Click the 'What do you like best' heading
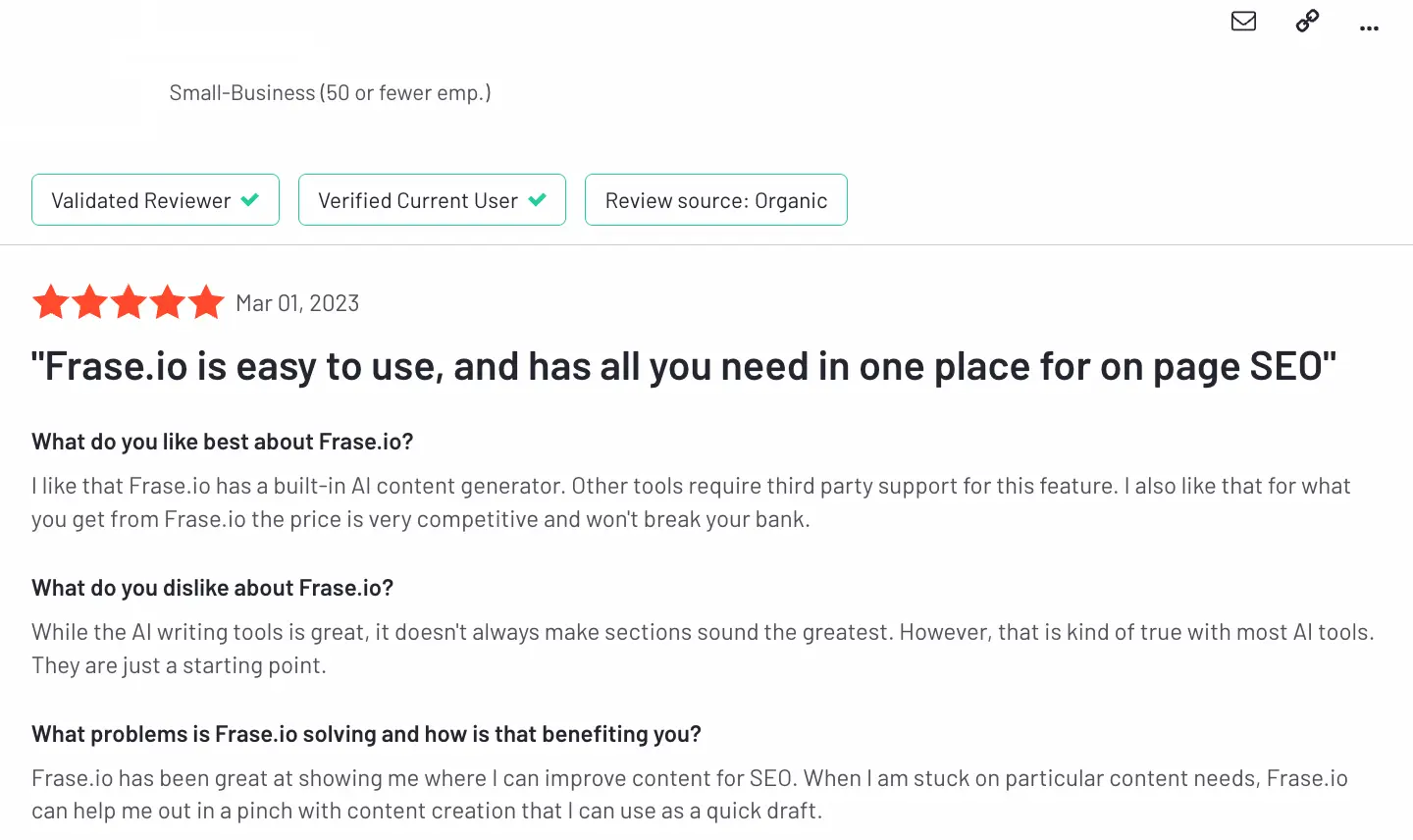Image resolution: width=1413 pixels, height=840 pixels. click(223, 442)
